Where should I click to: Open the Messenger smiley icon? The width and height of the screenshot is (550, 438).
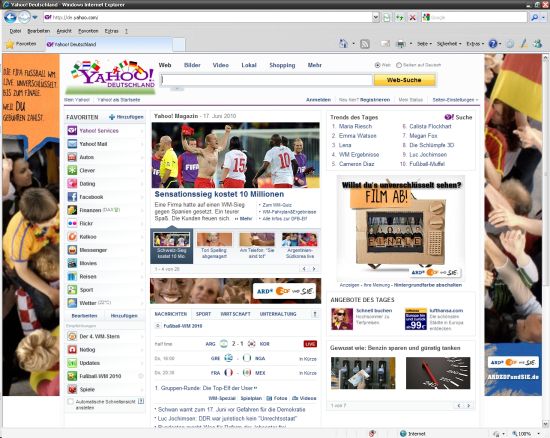(x=72, y=250)
